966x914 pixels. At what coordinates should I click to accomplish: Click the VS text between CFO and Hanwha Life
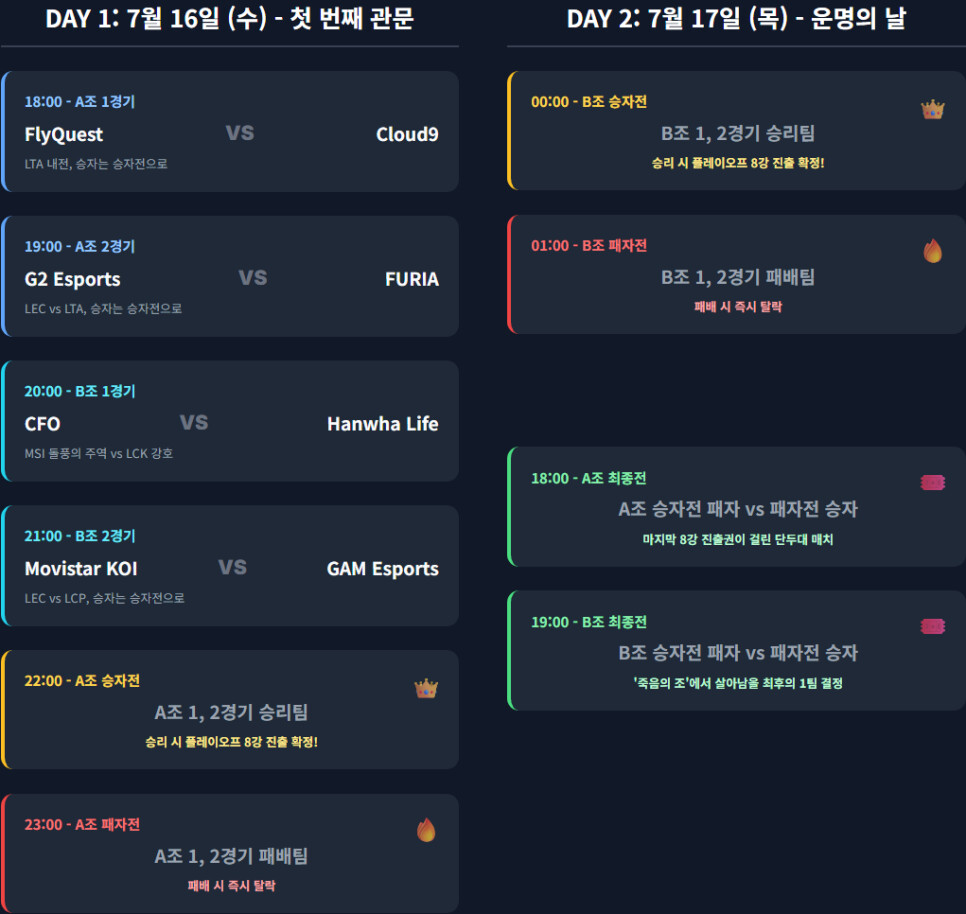coord(194,422)
